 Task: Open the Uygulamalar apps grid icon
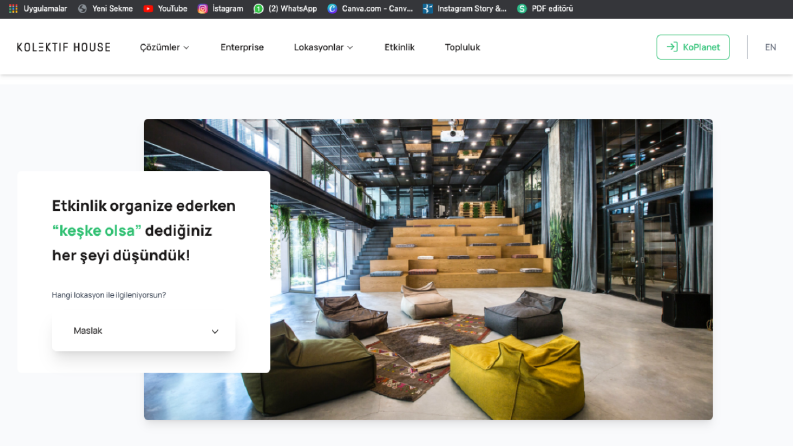pyautogui.click(x=13, y=9)
